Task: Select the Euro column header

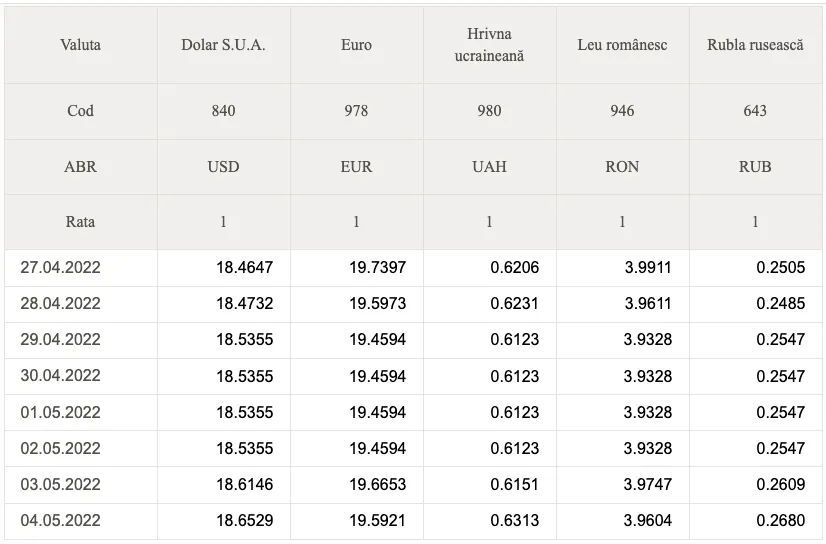Action: coord(357,45)
